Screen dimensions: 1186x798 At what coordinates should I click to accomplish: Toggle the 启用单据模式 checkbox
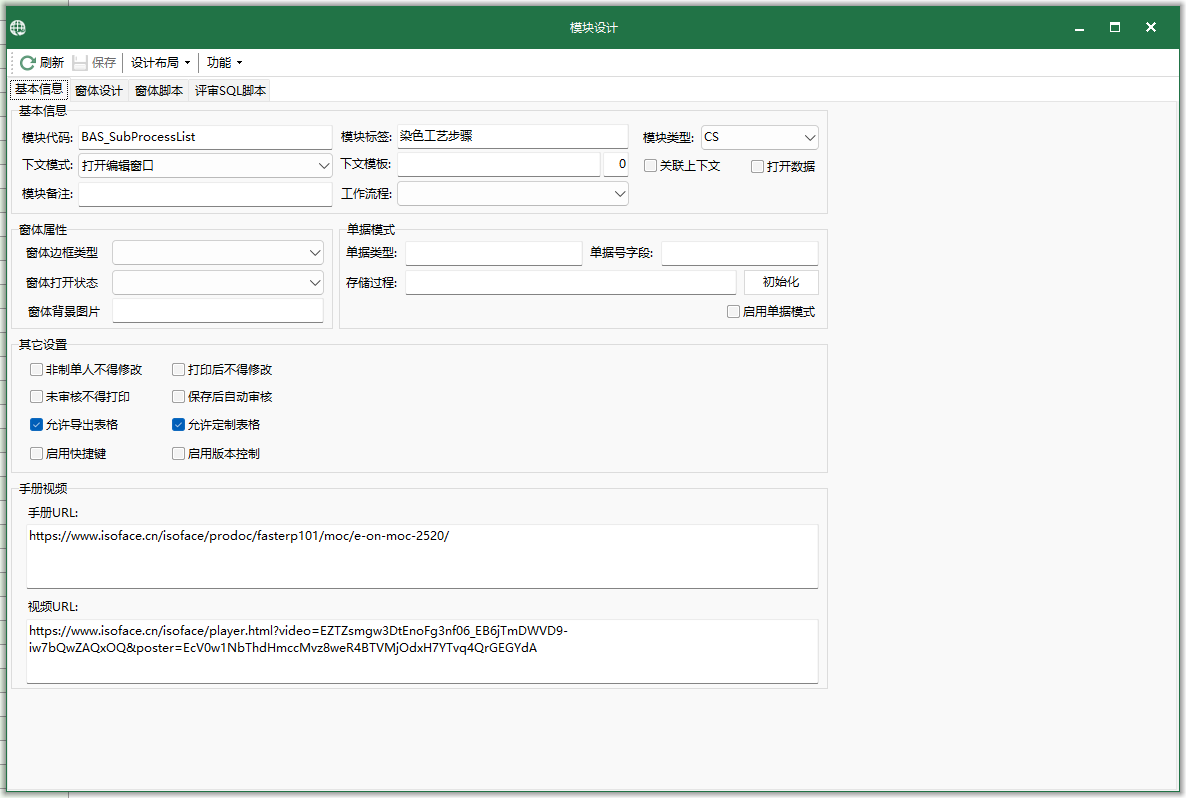pyautogui.click(x=733, y=312)
